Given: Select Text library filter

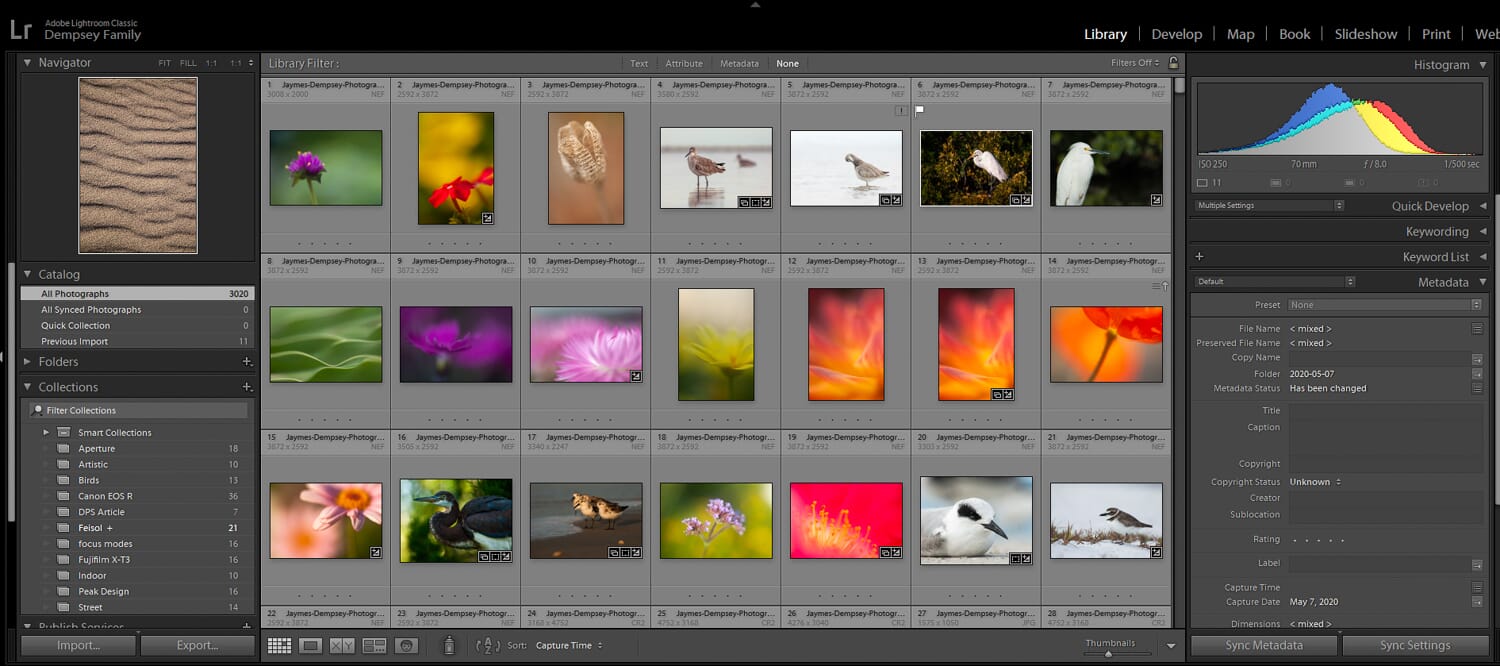Looking at the screenshot, I should [x=639, y=63].
